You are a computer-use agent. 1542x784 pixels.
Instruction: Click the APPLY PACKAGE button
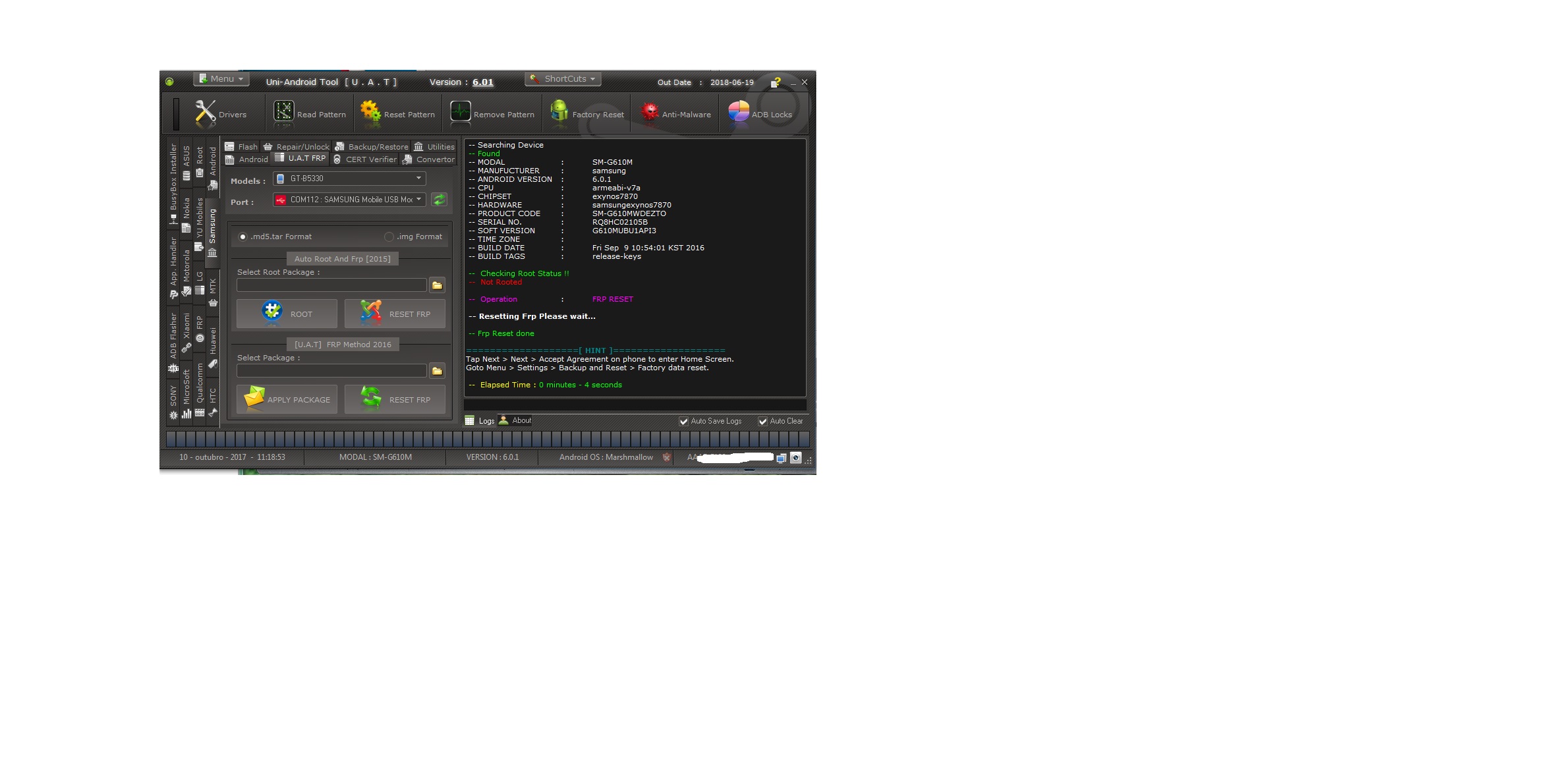coord(287,399)
